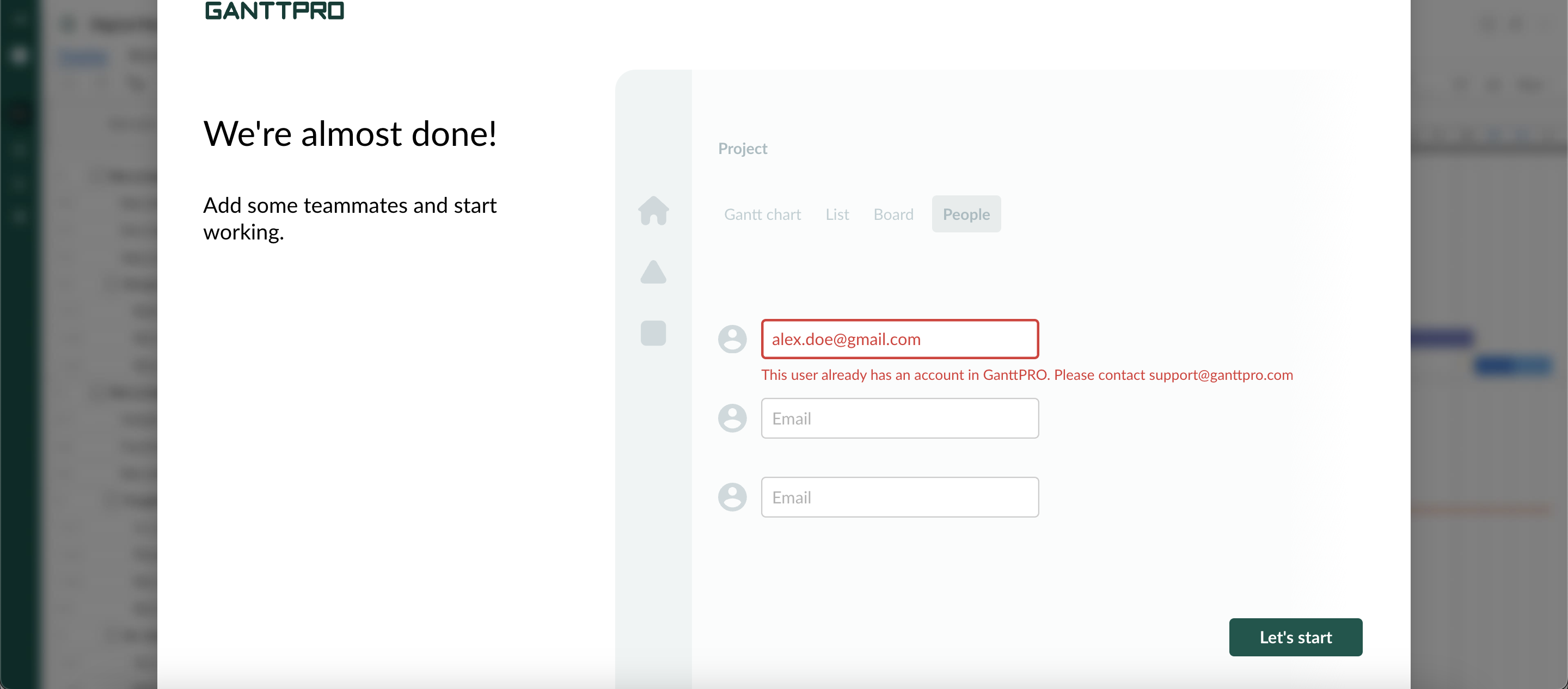This screenshot has width=1568, height=689.
Task: Click the home icon in the project preview sidebar
Action: [653, 212]
